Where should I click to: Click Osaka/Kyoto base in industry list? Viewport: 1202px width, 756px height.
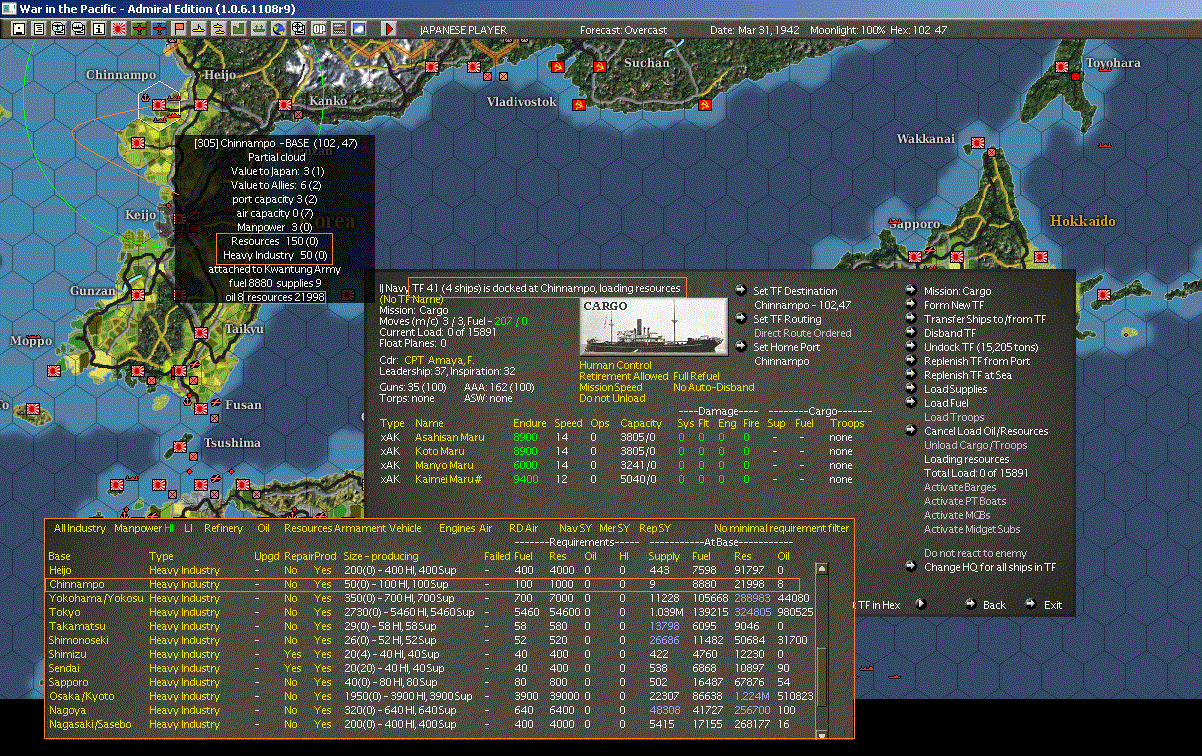click(x=82, y=696)
